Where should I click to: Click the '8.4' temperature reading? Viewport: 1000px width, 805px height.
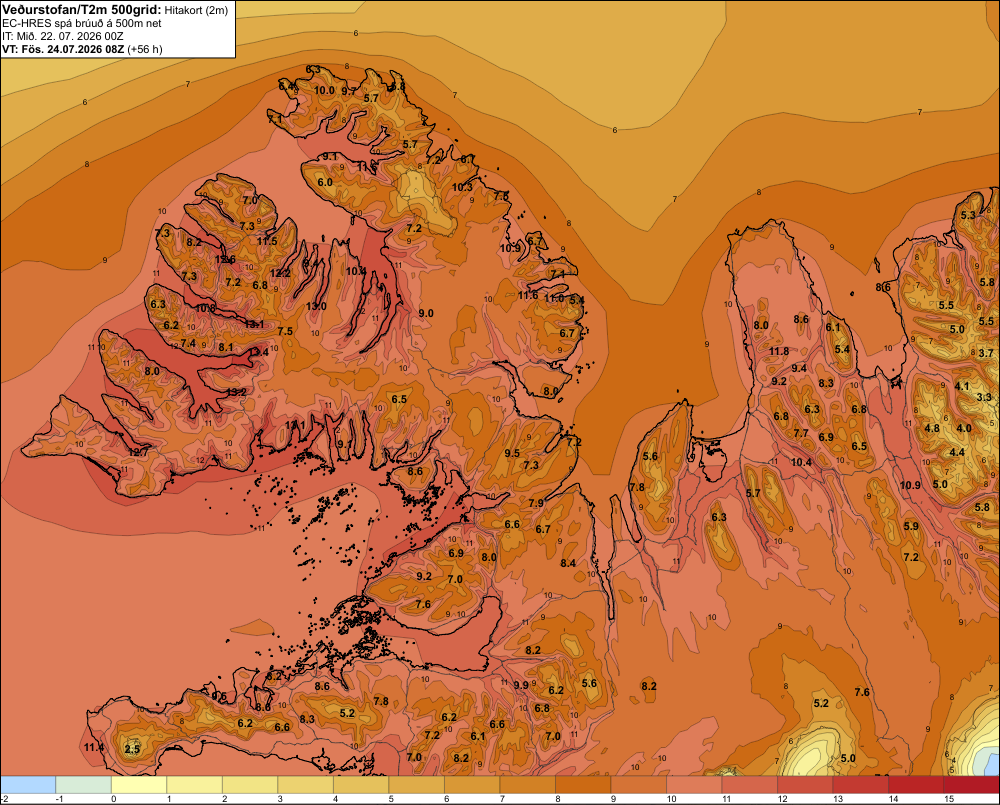[x=568, y=563]
